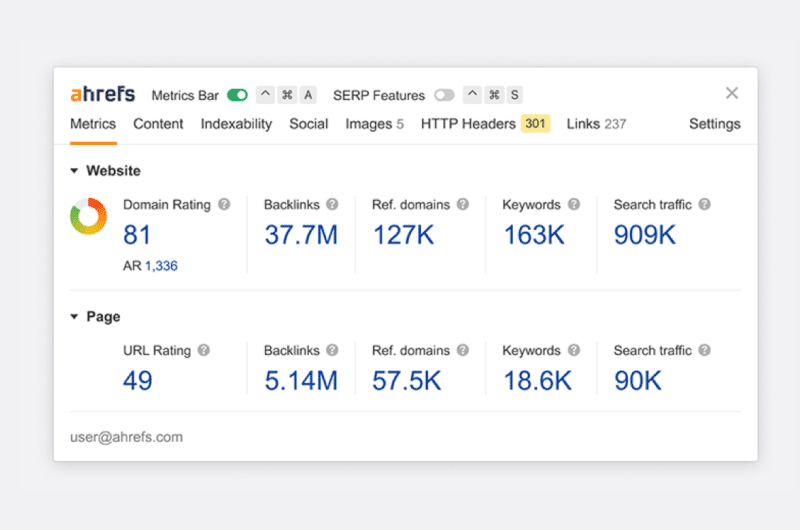Click help icon next to Domain Rating

point(224,204)
